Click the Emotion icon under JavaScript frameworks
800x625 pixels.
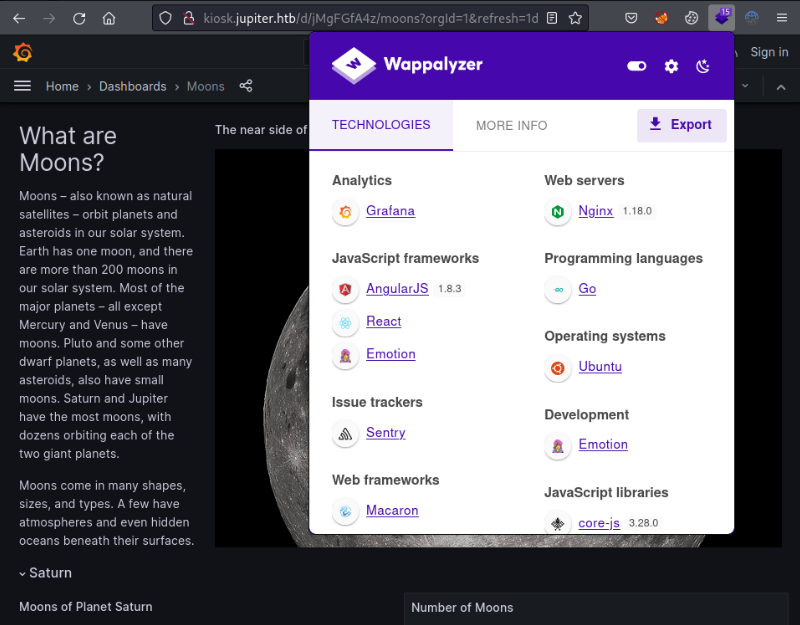click(345, 355)
